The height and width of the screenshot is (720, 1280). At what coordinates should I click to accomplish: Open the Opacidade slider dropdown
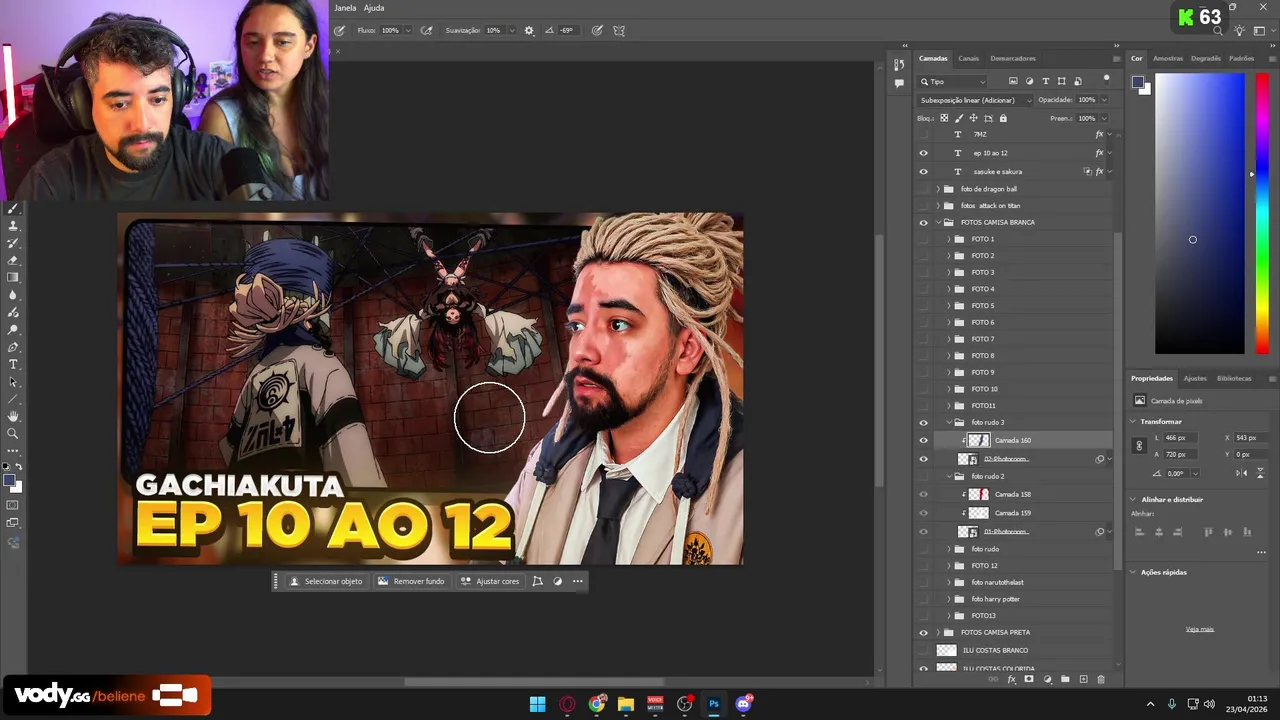(1104, 100)
